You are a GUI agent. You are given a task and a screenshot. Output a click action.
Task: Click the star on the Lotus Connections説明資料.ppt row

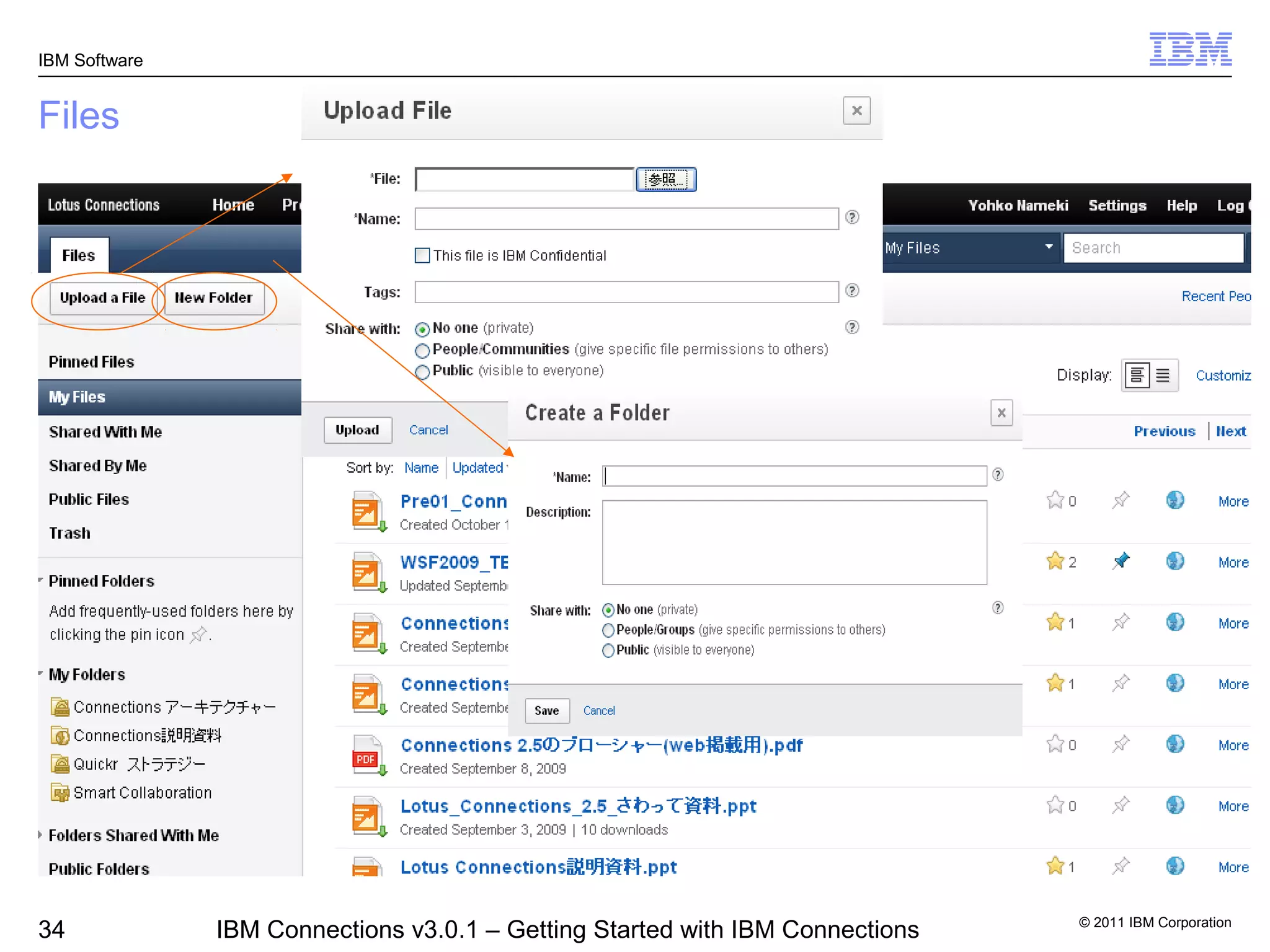1055,865
